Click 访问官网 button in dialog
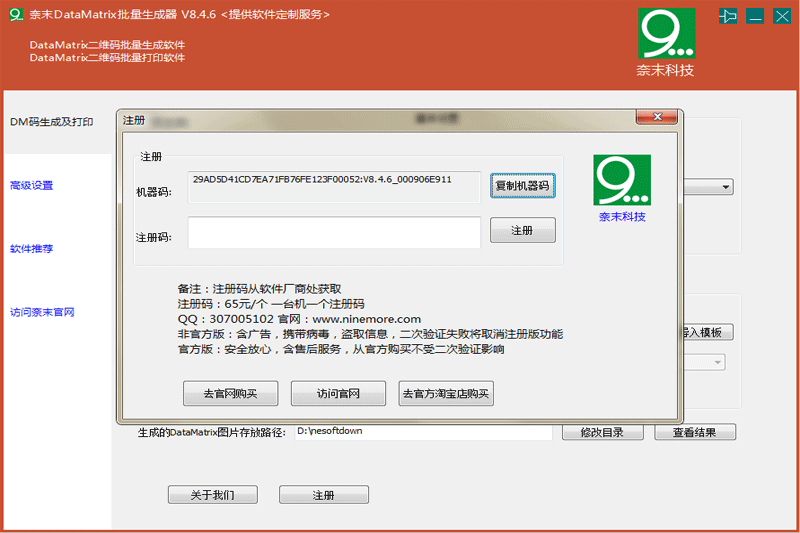800x533 pixels. (338, 393)
